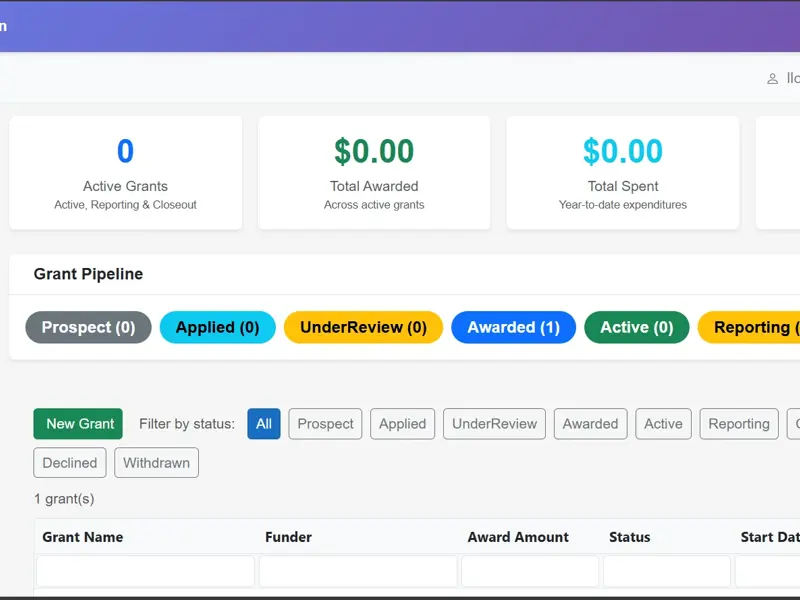Screen dimensions: 800x600
Task: Filter grants by Applied status
Action: click(x=403, y=423)
